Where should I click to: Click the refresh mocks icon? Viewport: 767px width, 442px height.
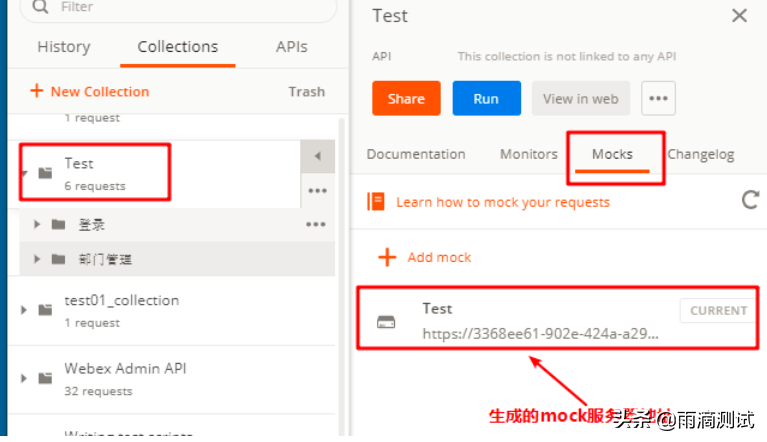750,200
